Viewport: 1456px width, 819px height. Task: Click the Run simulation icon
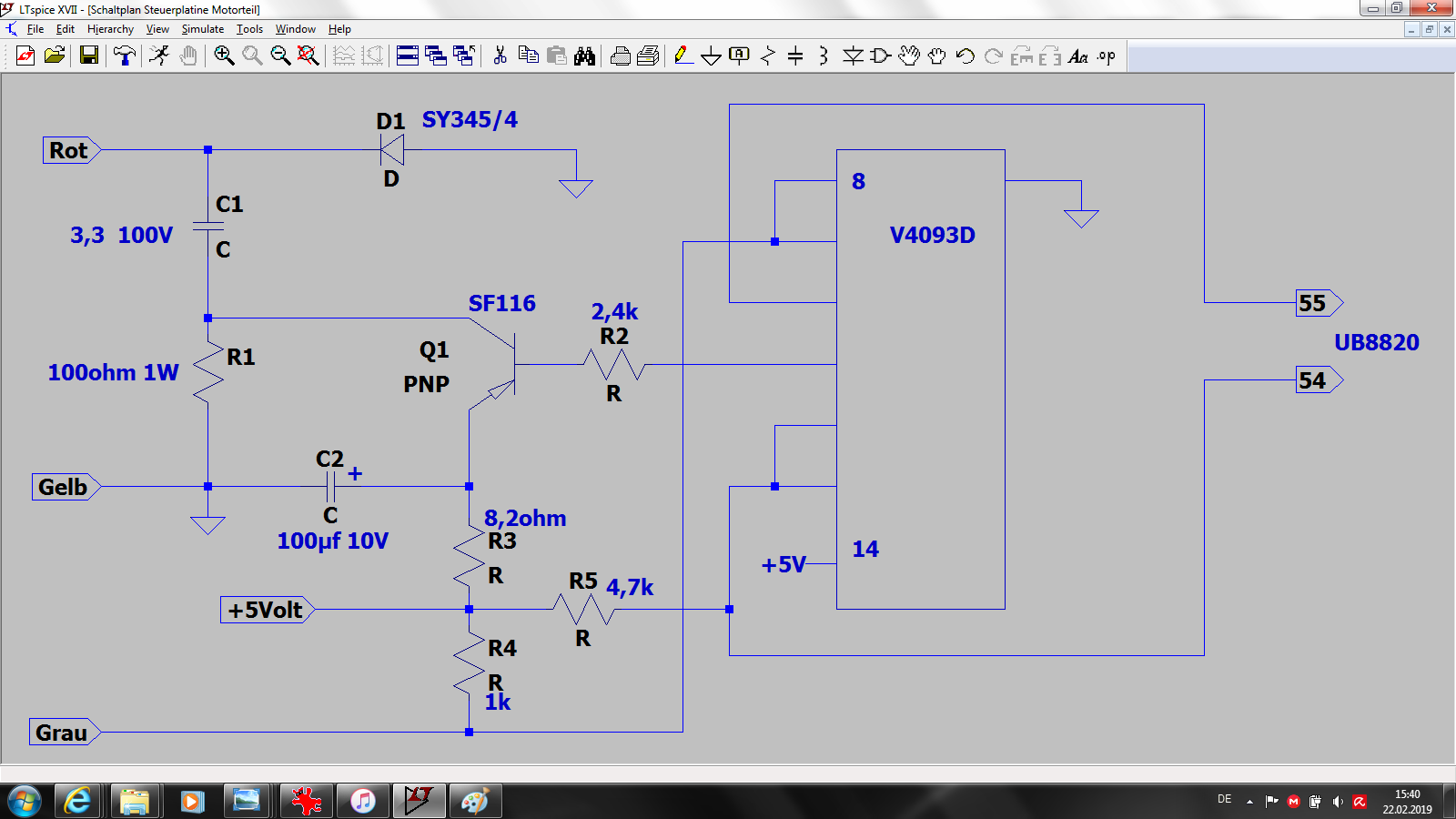(x=159, y=56)
